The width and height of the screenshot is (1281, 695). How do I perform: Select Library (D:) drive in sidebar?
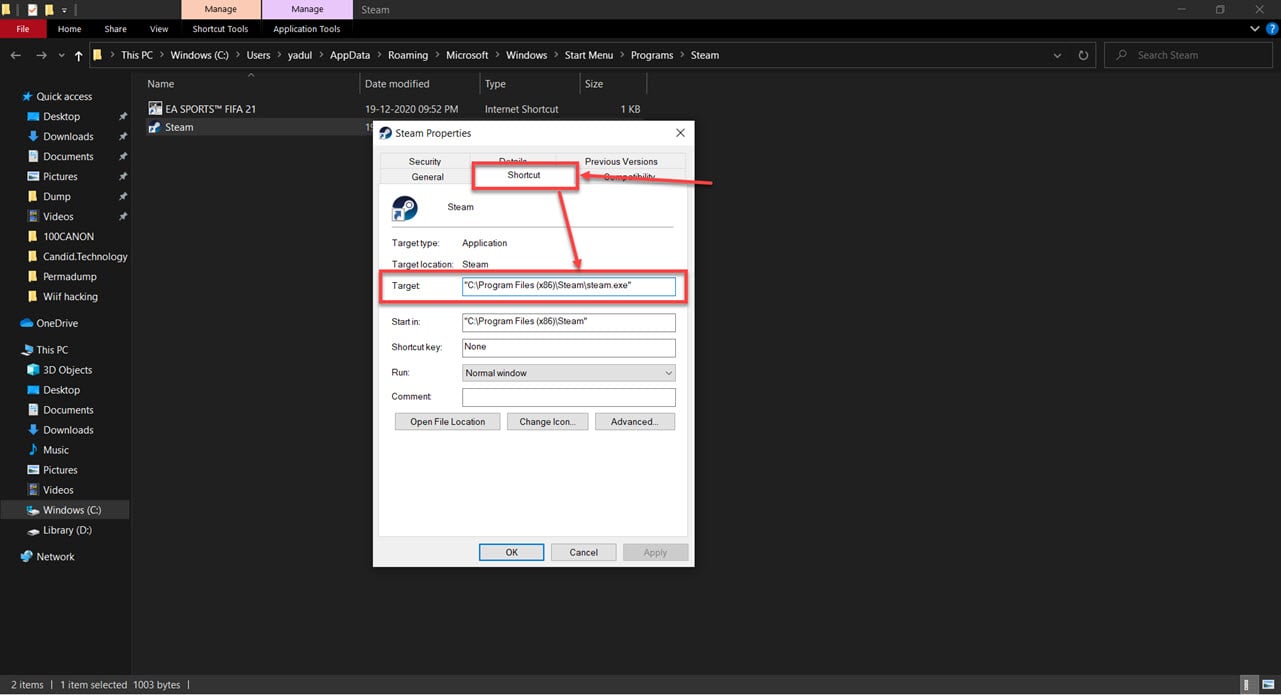(67, 530)
